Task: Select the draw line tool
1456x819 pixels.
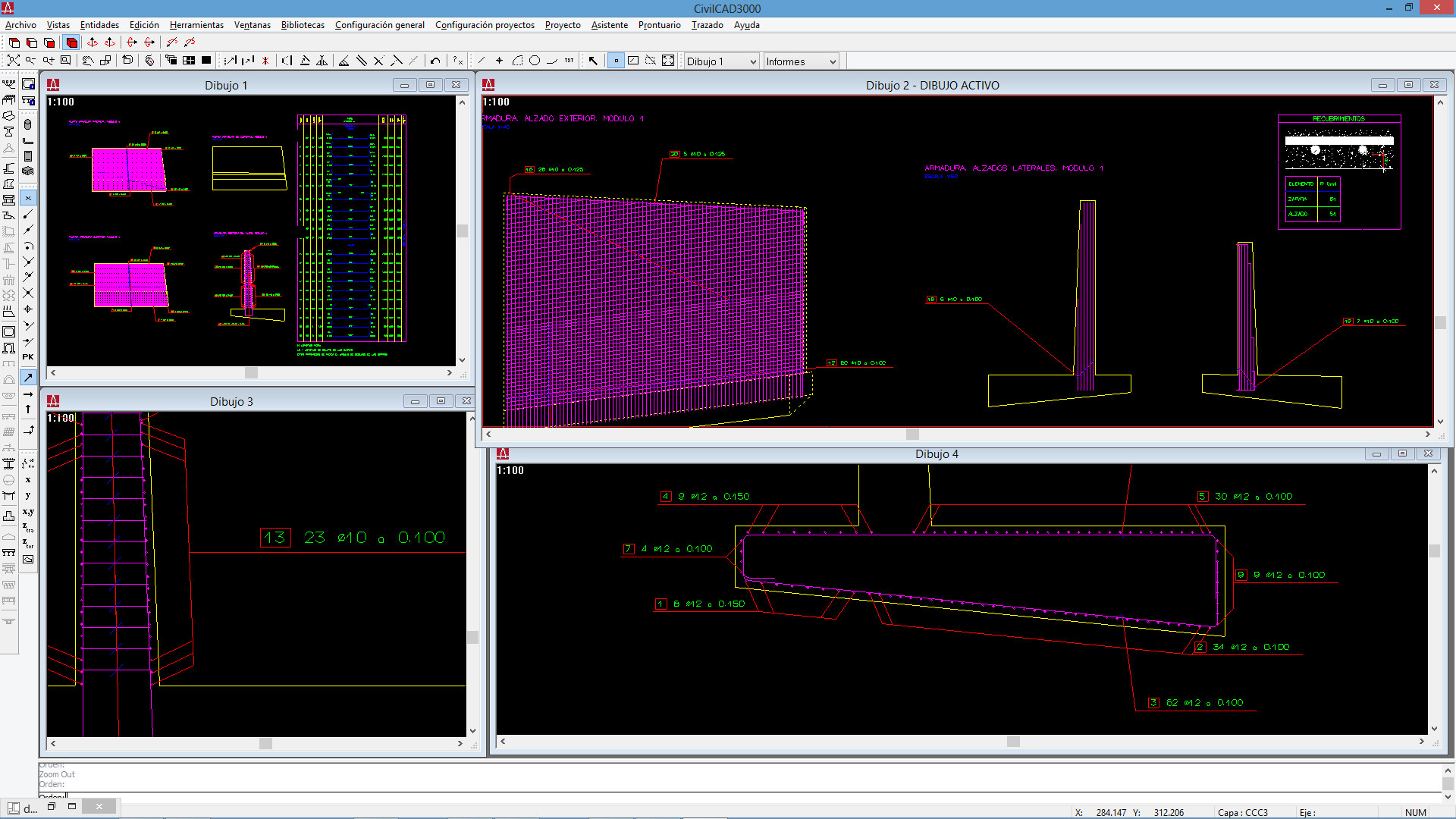Action: click(x=482, y=61)
